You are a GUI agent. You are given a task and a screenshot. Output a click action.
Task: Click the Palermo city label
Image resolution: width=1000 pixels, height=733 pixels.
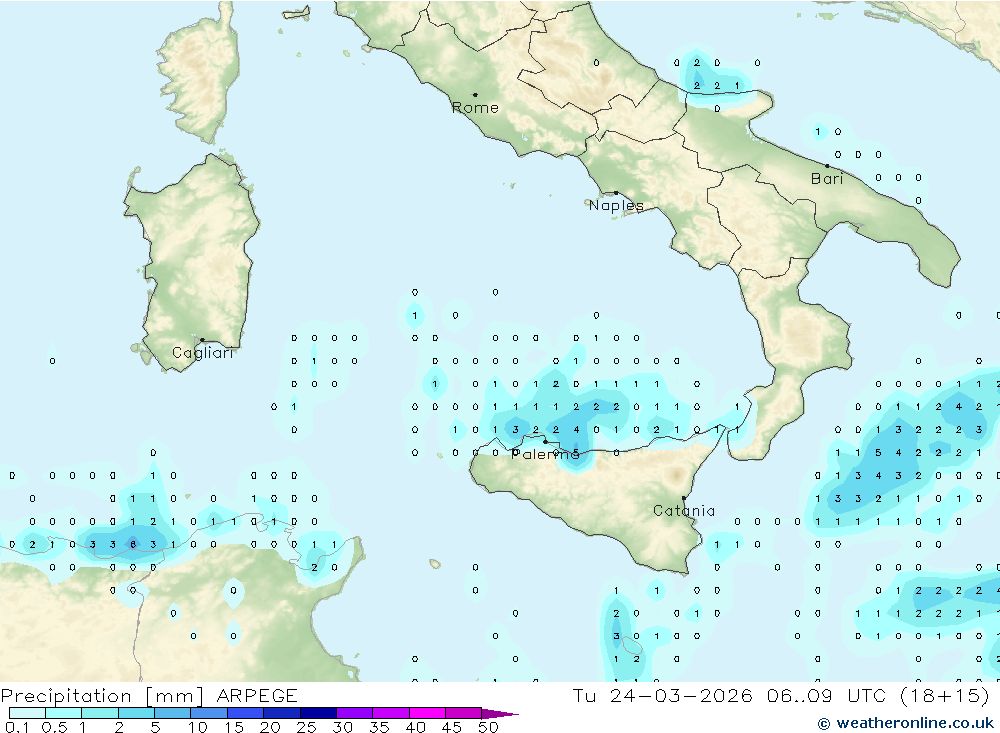pyautogui.click(x=546, y=454)
